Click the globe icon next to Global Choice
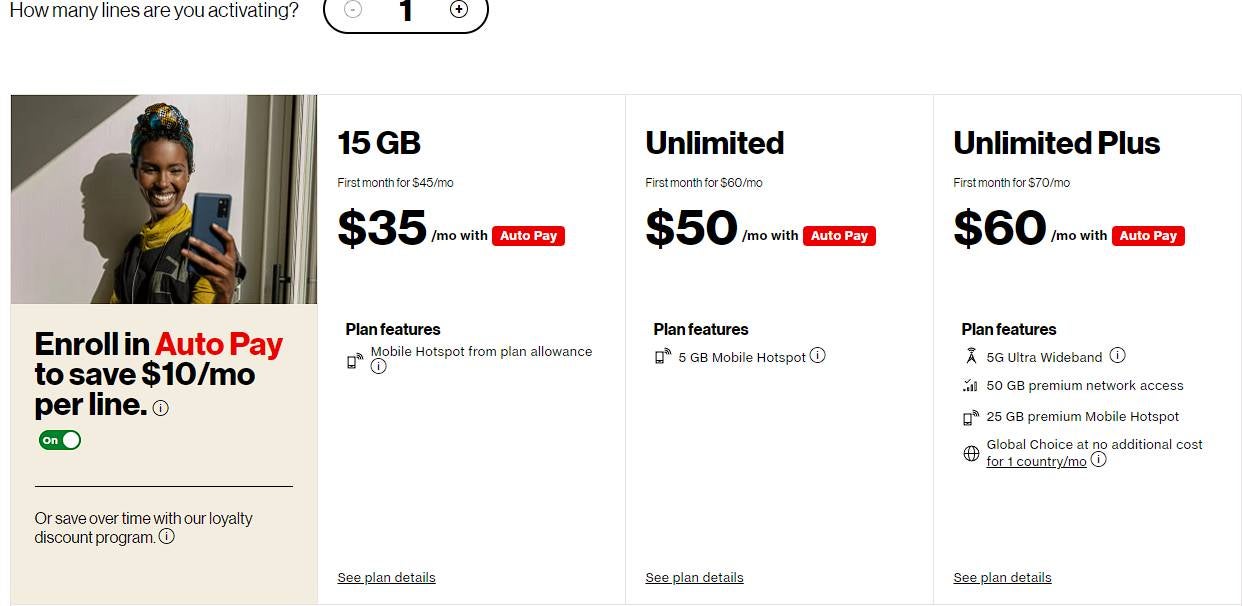This screenshot has height=606, width=1242. tap(970, 453)
